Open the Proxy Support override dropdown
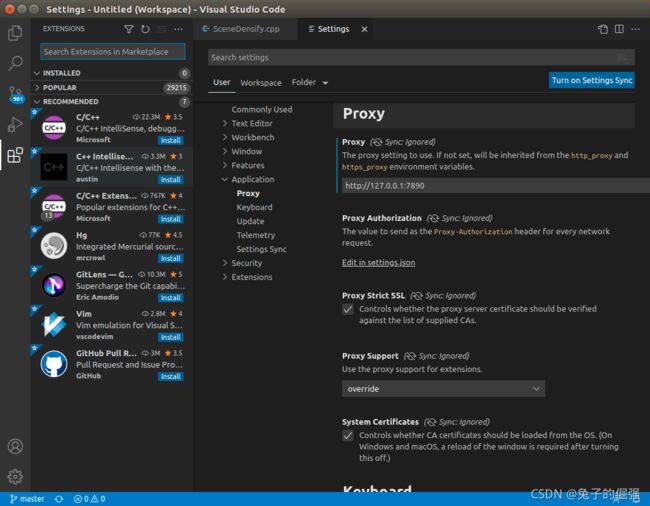 443,389
